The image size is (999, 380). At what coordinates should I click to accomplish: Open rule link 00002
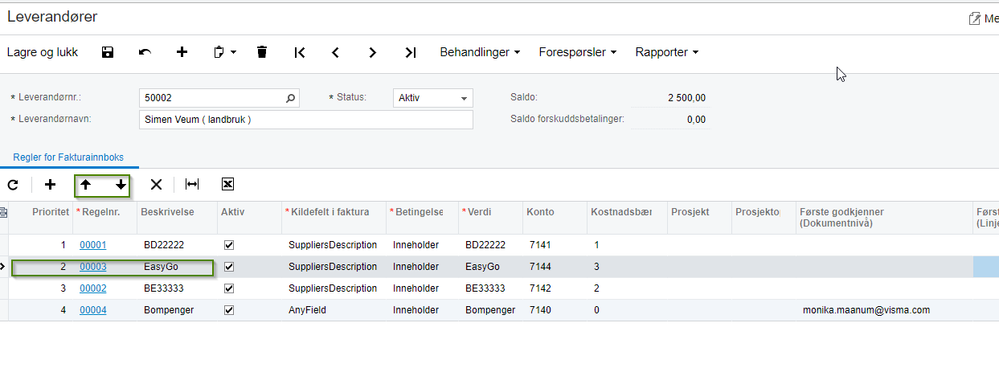[93, 288]
